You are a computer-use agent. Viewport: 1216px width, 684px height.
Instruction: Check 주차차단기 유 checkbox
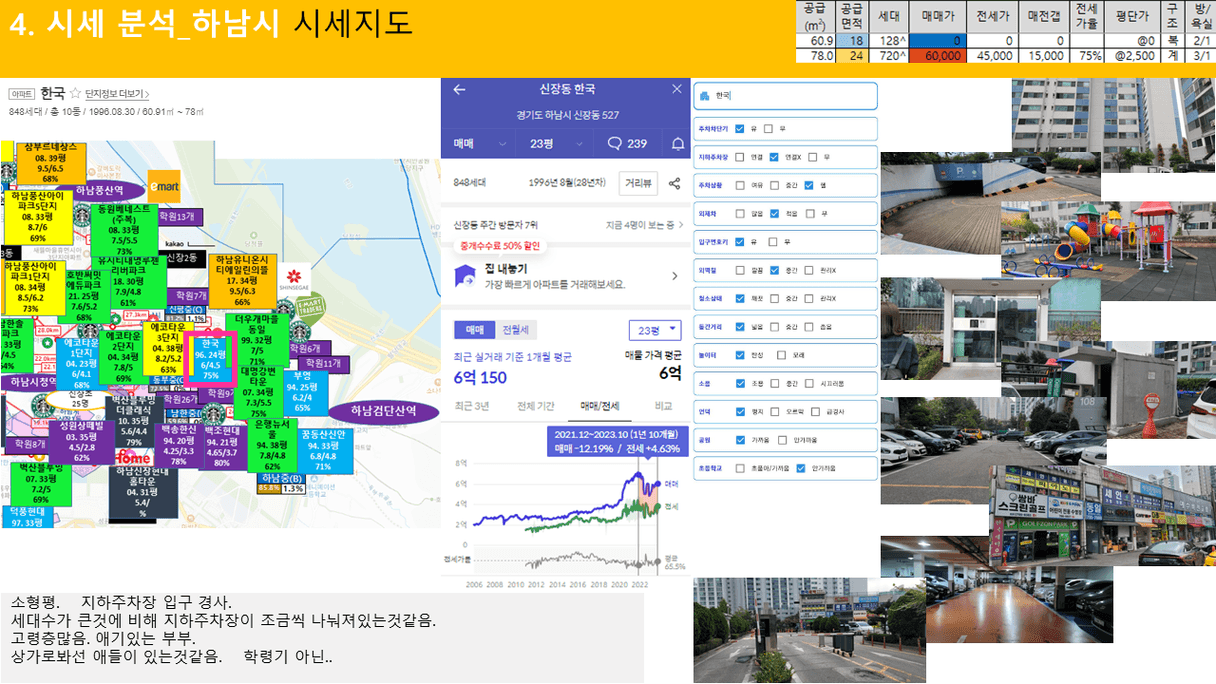pyautogui.click(x=739, y=129)
